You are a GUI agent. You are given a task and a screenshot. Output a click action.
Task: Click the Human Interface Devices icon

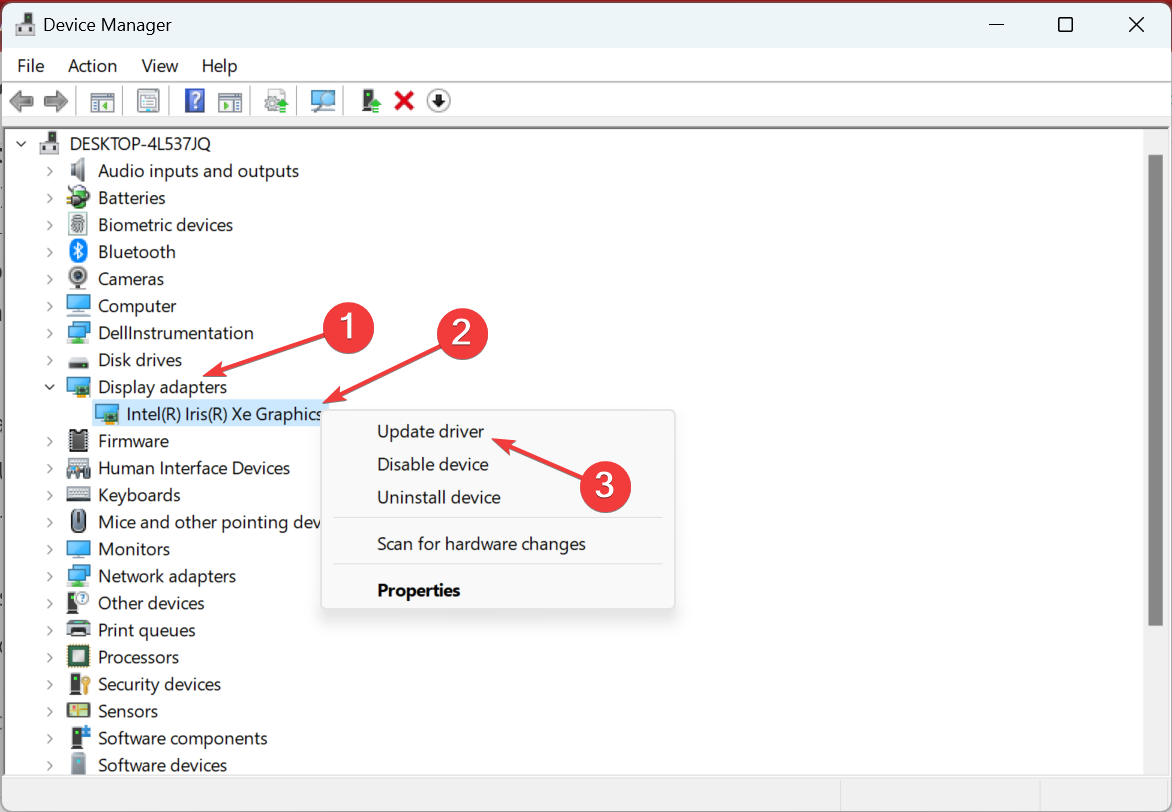pos(78,468)
